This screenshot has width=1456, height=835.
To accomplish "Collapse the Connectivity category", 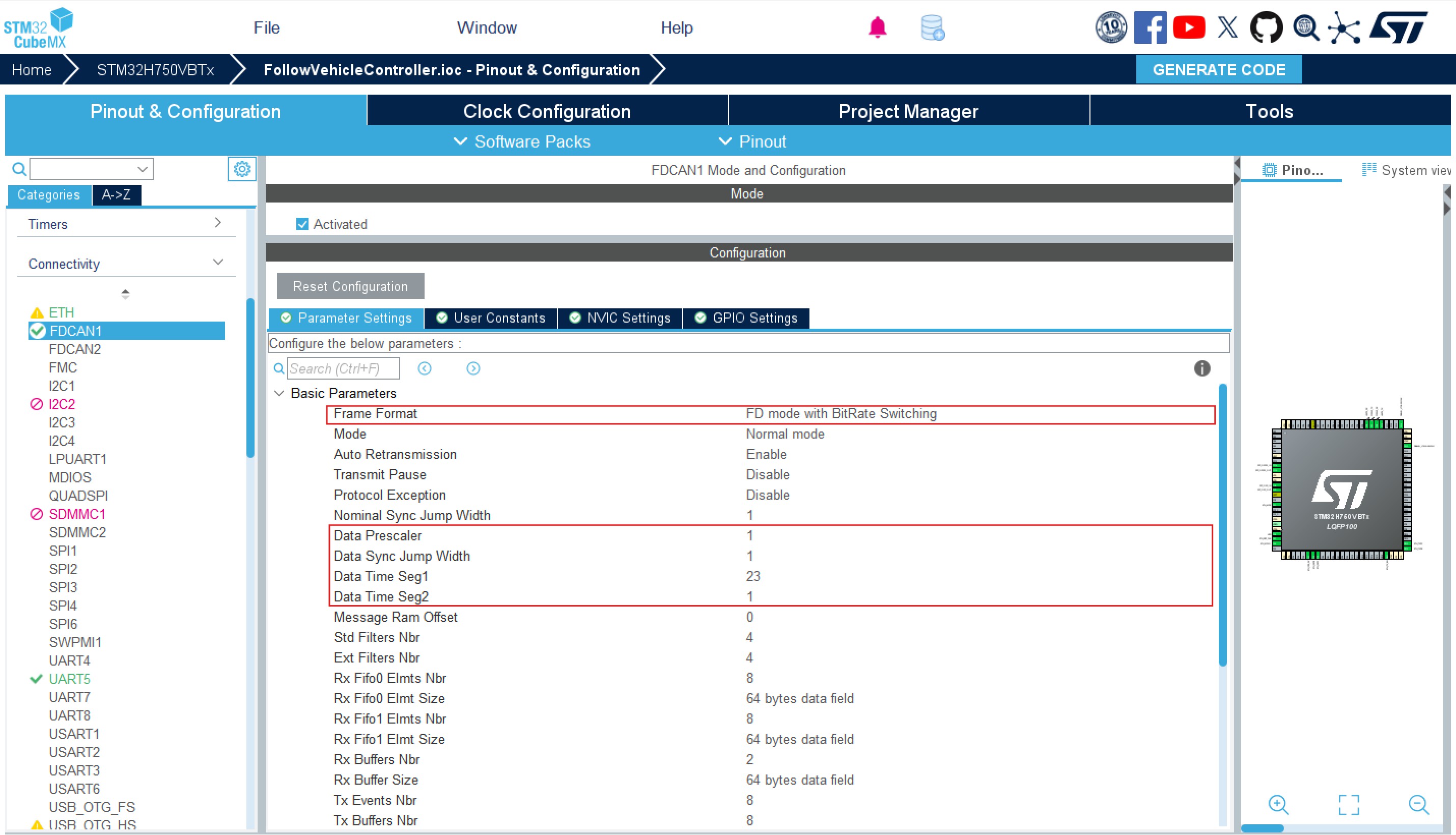I will coord(217,262).
